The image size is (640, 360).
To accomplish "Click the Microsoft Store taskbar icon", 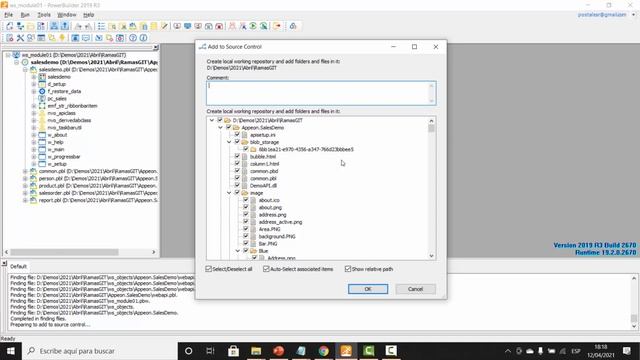I will [233, 351].
